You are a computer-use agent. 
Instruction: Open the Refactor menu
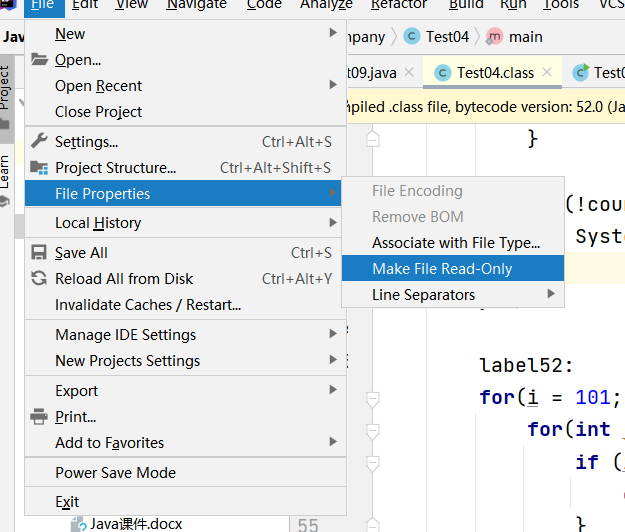pyautogui.click(x=399, y=5)
